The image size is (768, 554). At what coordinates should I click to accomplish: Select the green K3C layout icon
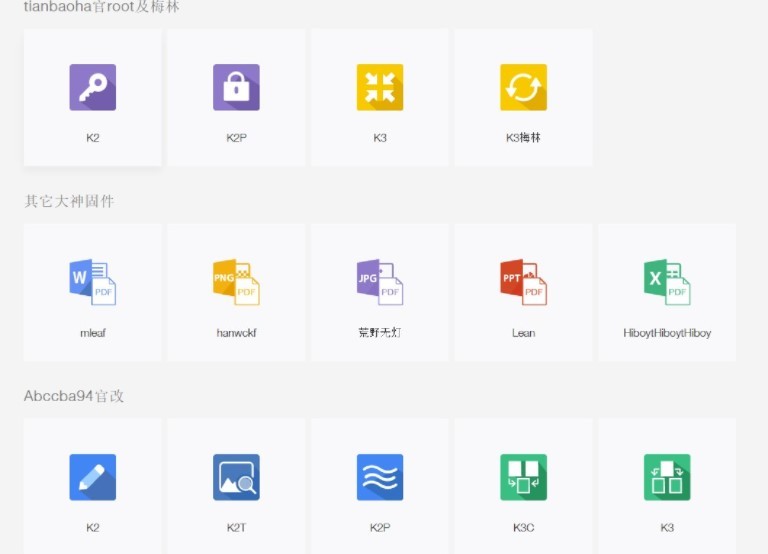click(x=523, y=477)
